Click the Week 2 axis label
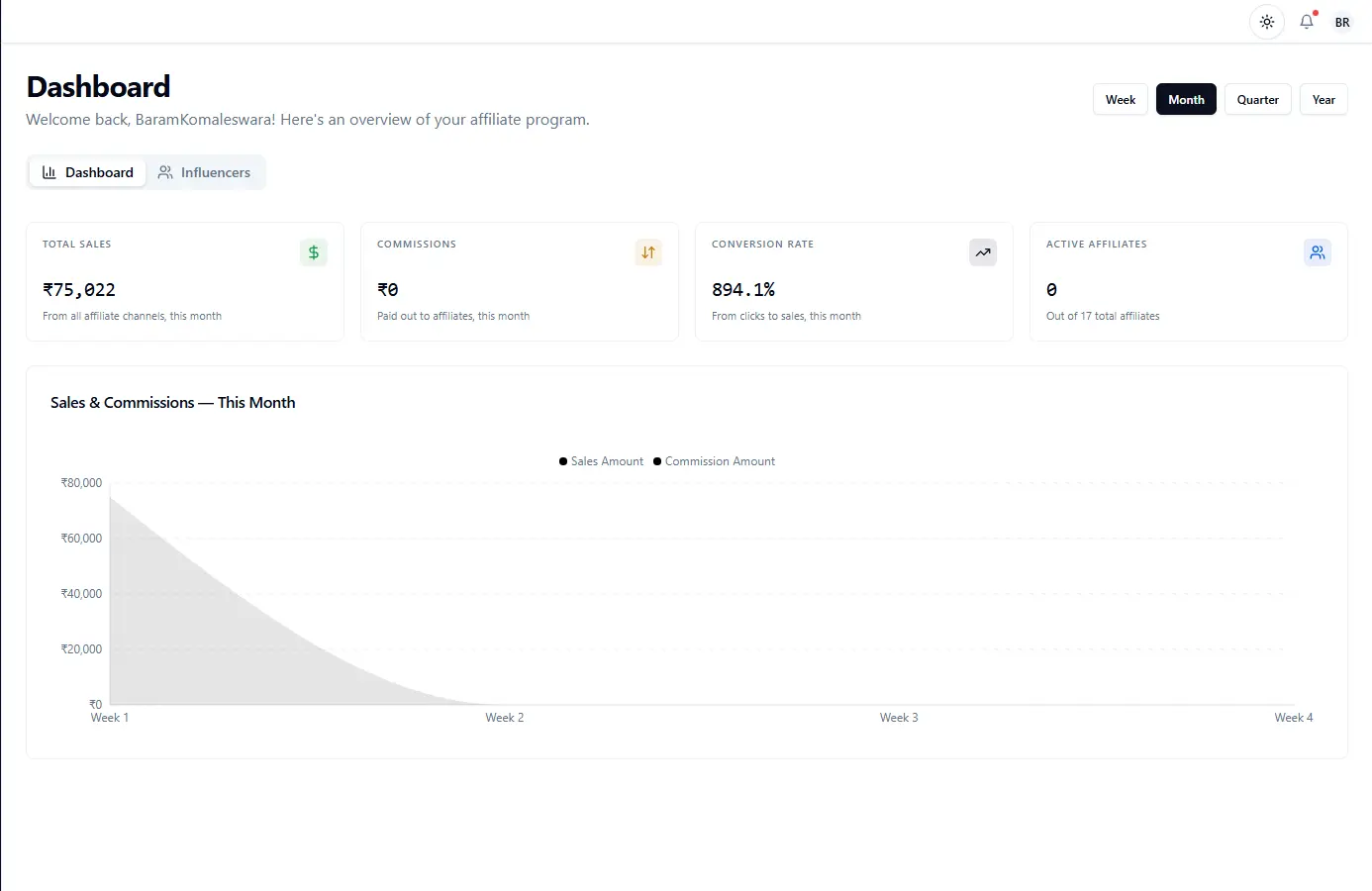This screenshot has height=891, width=1372. [x=505, y=718]
